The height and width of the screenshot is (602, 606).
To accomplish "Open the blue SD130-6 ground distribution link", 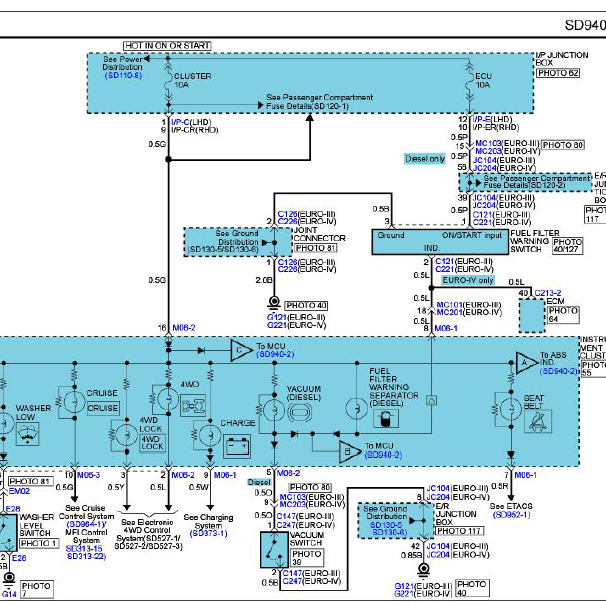I will click(390, 532).
